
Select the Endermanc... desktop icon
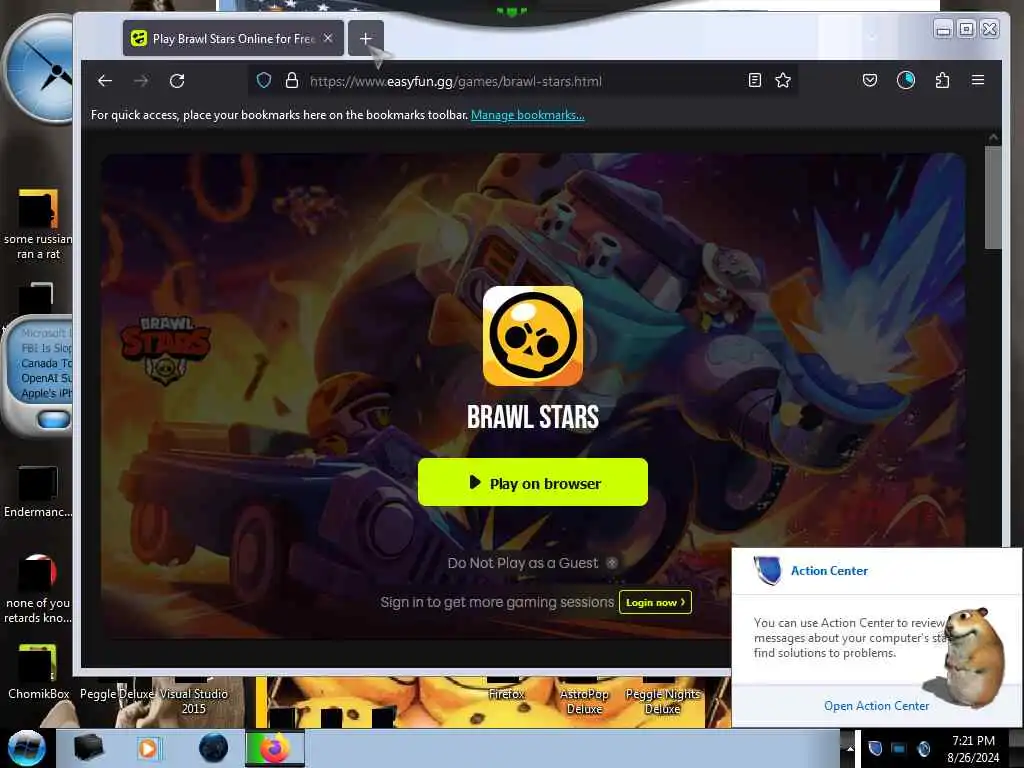point(38,492)
